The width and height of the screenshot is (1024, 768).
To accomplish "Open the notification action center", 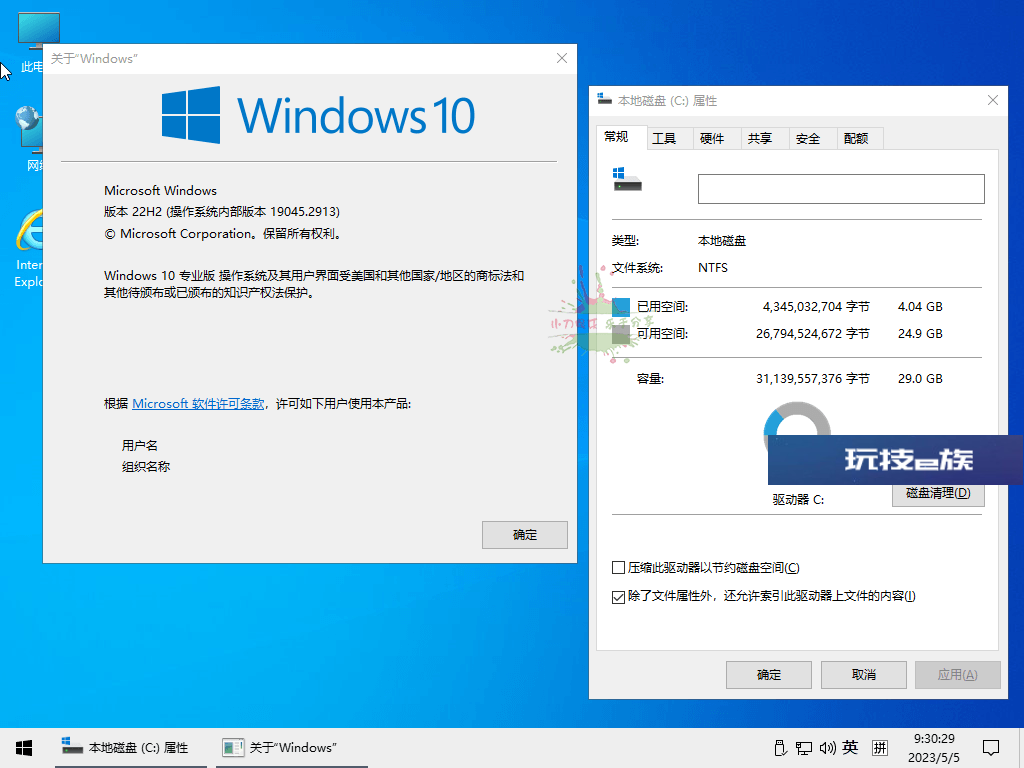I will click(991, 748).
